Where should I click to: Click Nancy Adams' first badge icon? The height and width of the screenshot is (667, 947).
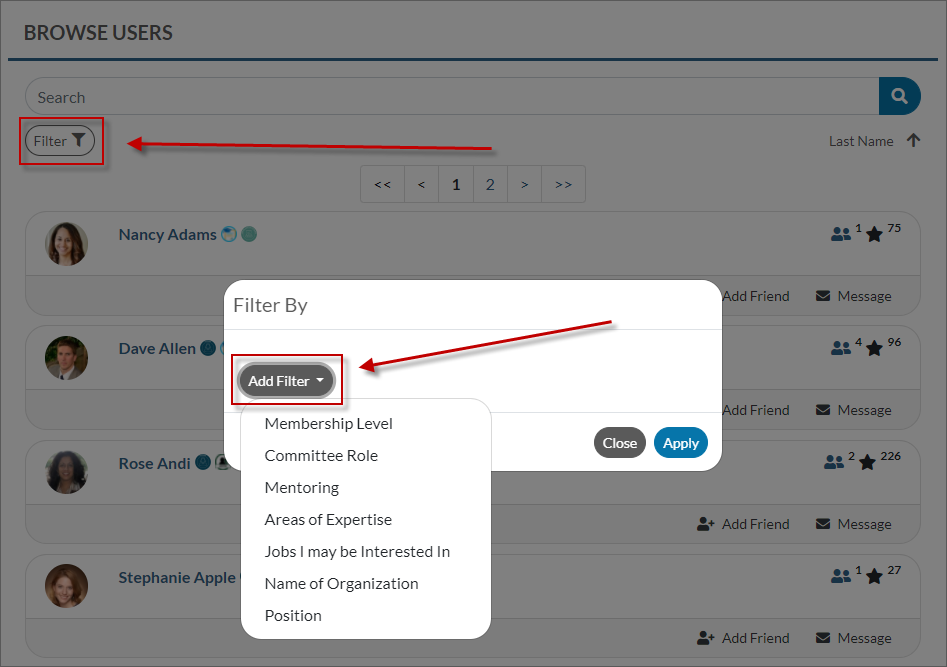pos(229,234)
